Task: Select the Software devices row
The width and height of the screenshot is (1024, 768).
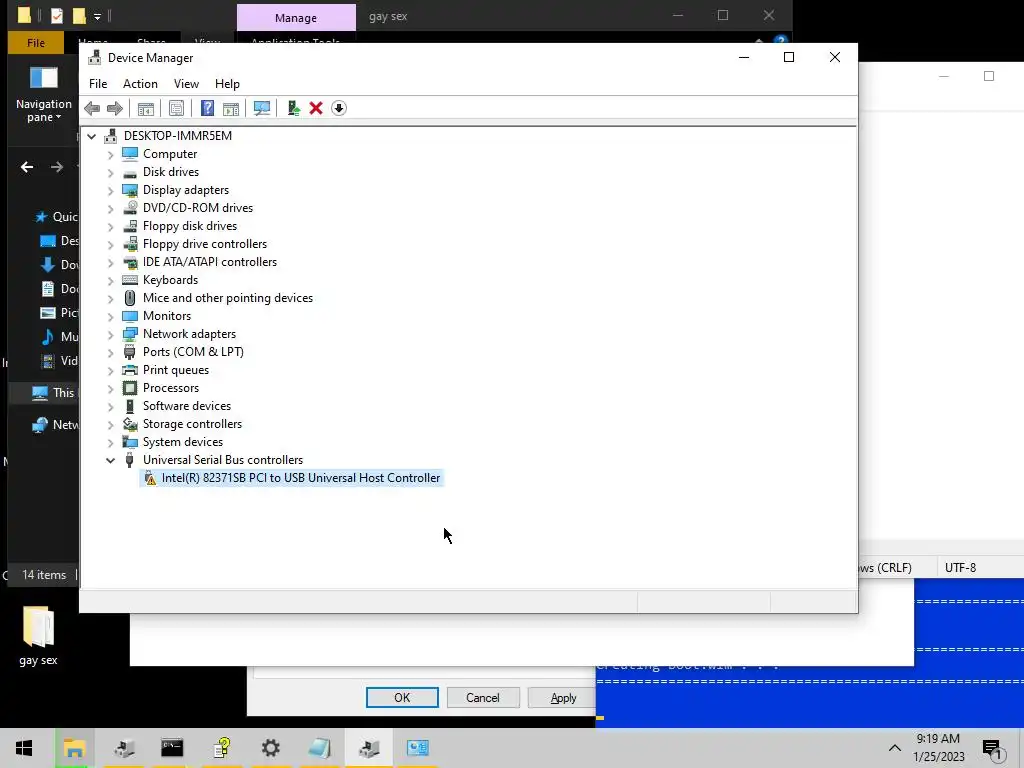Action: (187, 406)
